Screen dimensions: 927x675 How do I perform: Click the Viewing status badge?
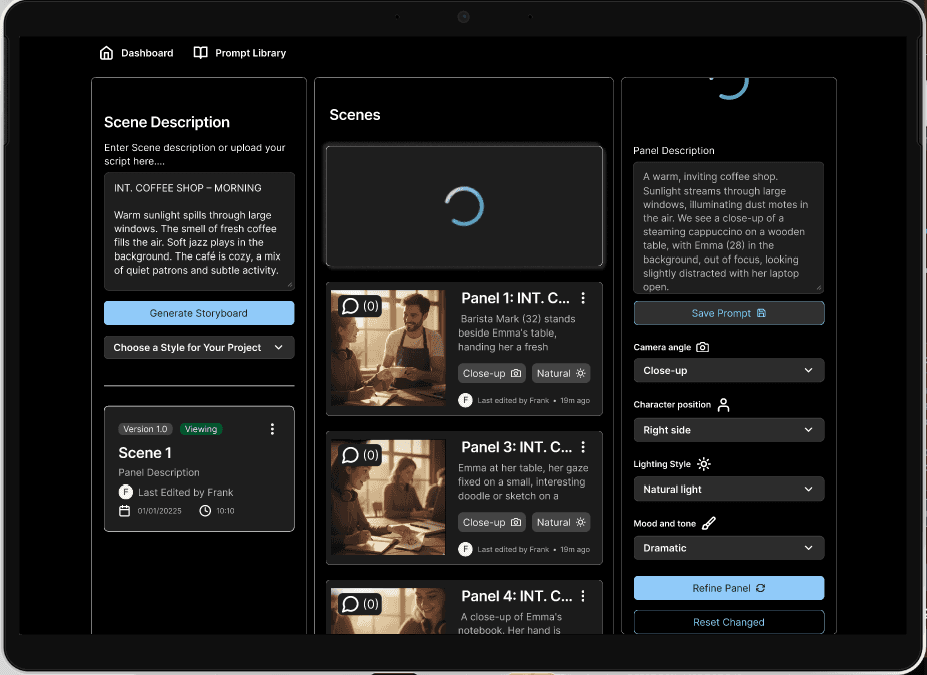[200, 429]
